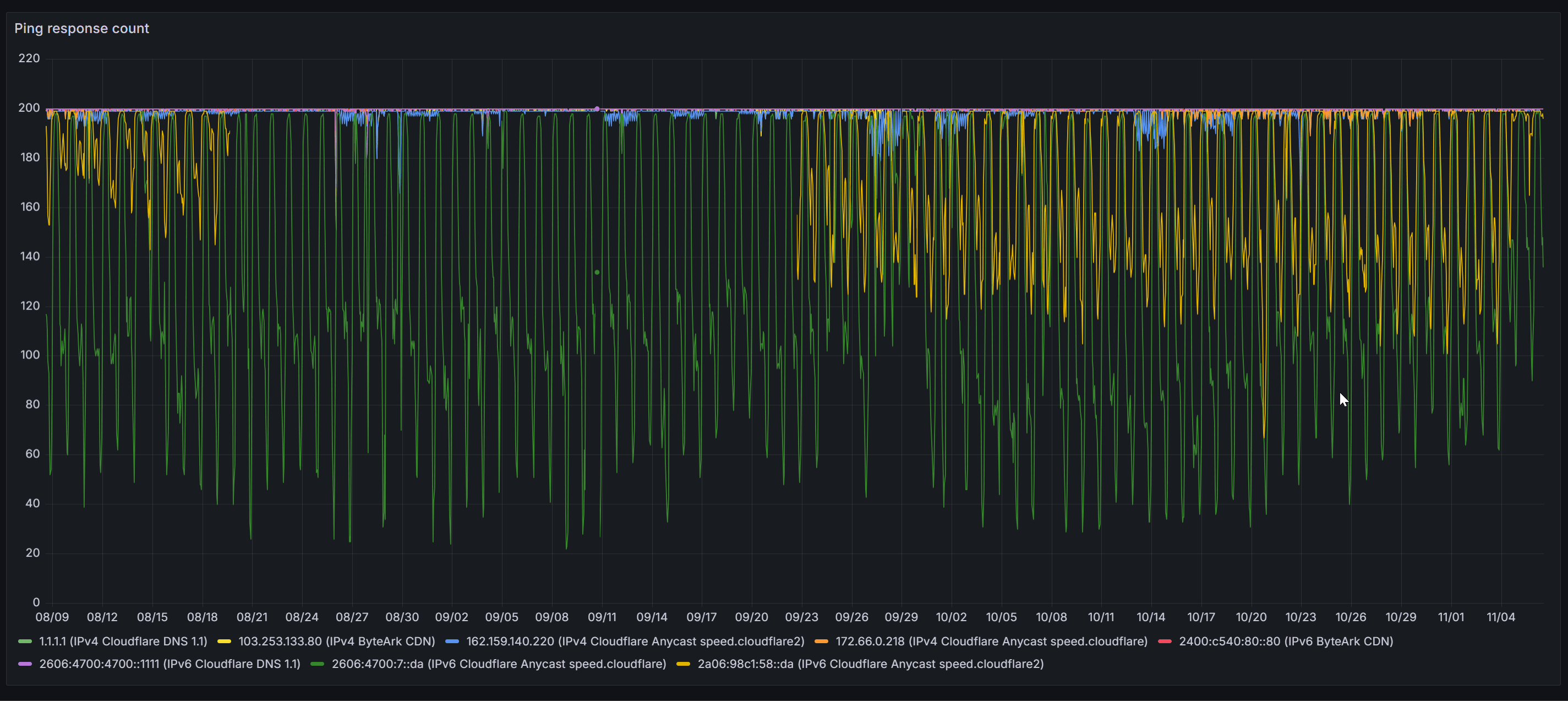1568x701 pixels.
Task: Click the orange swatch for 172.66.0.218 series
Action: click(821, 642)
